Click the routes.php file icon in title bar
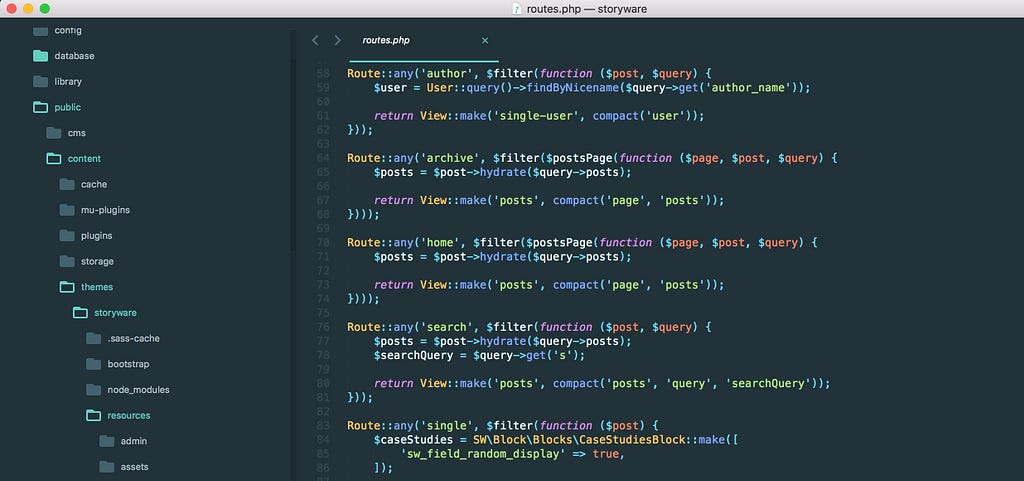This screenshot has width=1024, height=481. 517,9
